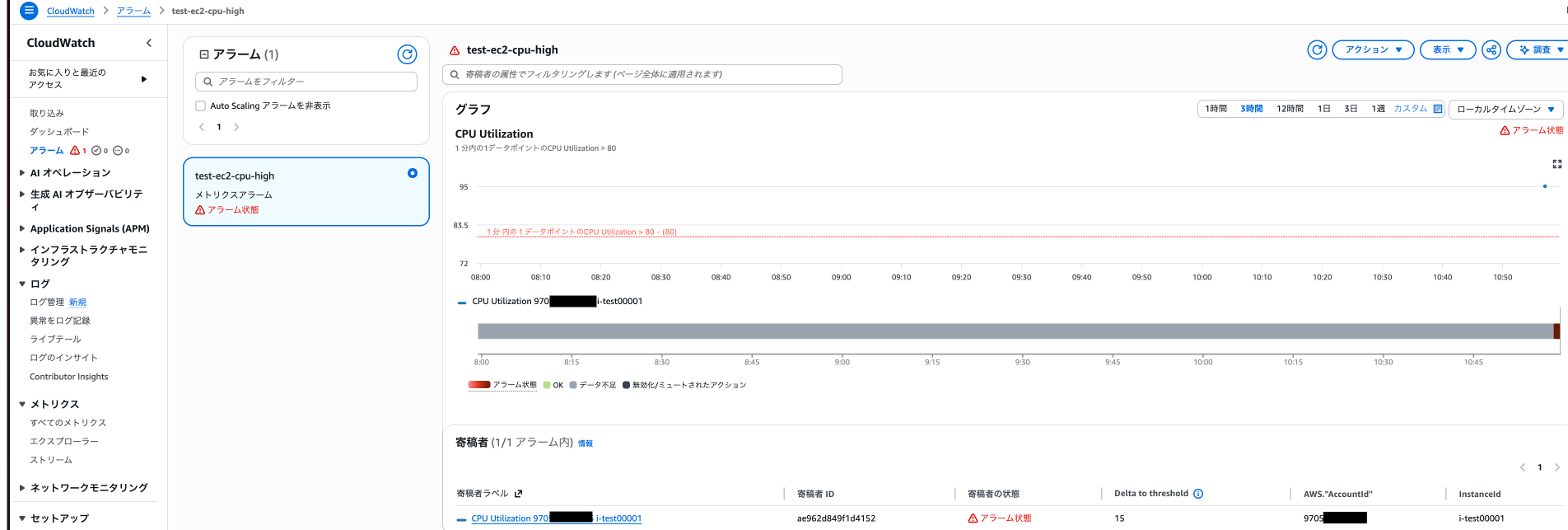Screen dimensions: 1568x530
Task: Open the CPU Utilization contributor link
Action: click(556, 518)
